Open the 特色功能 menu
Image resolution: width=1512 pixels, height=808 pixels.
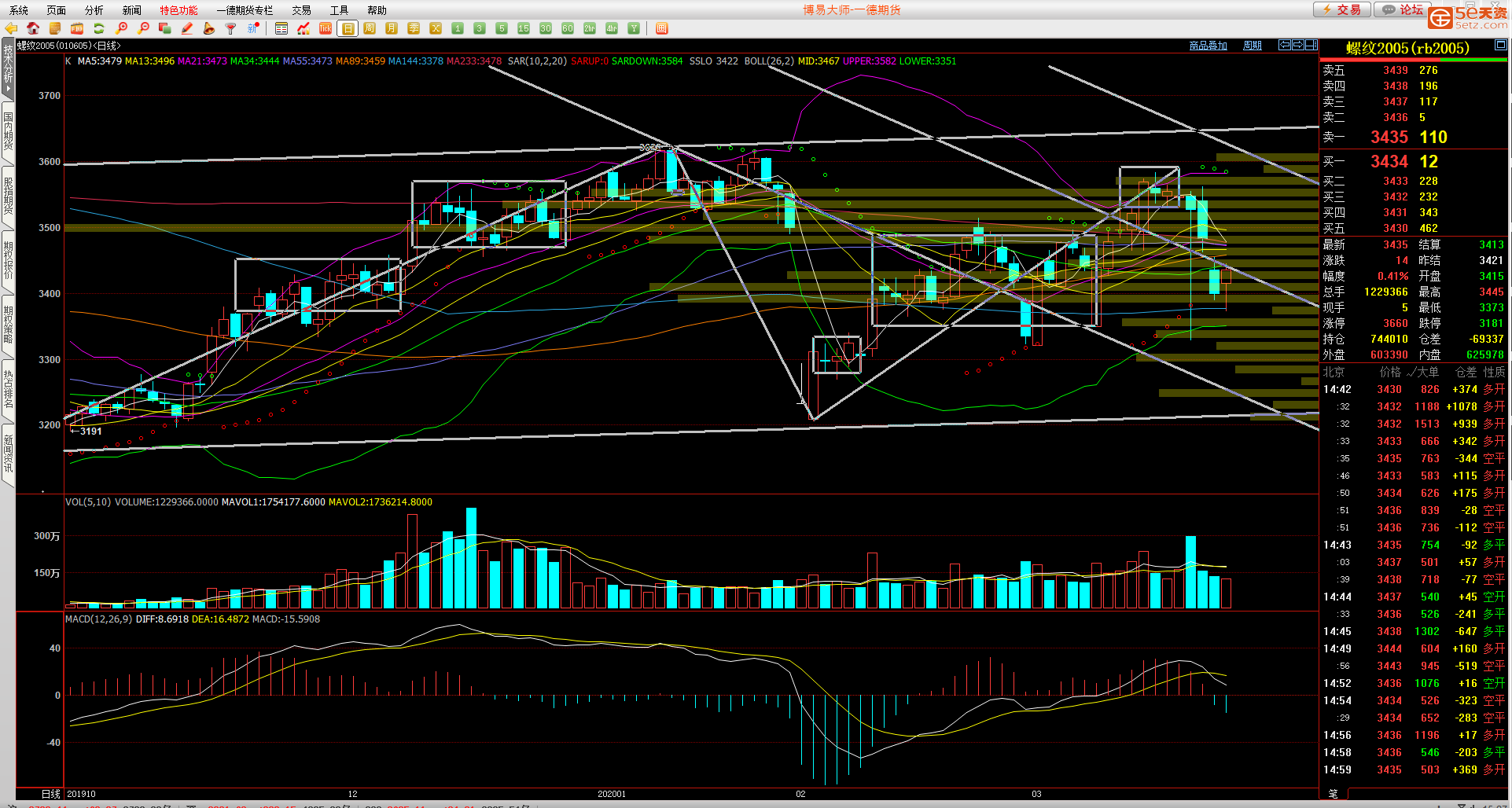178,10
